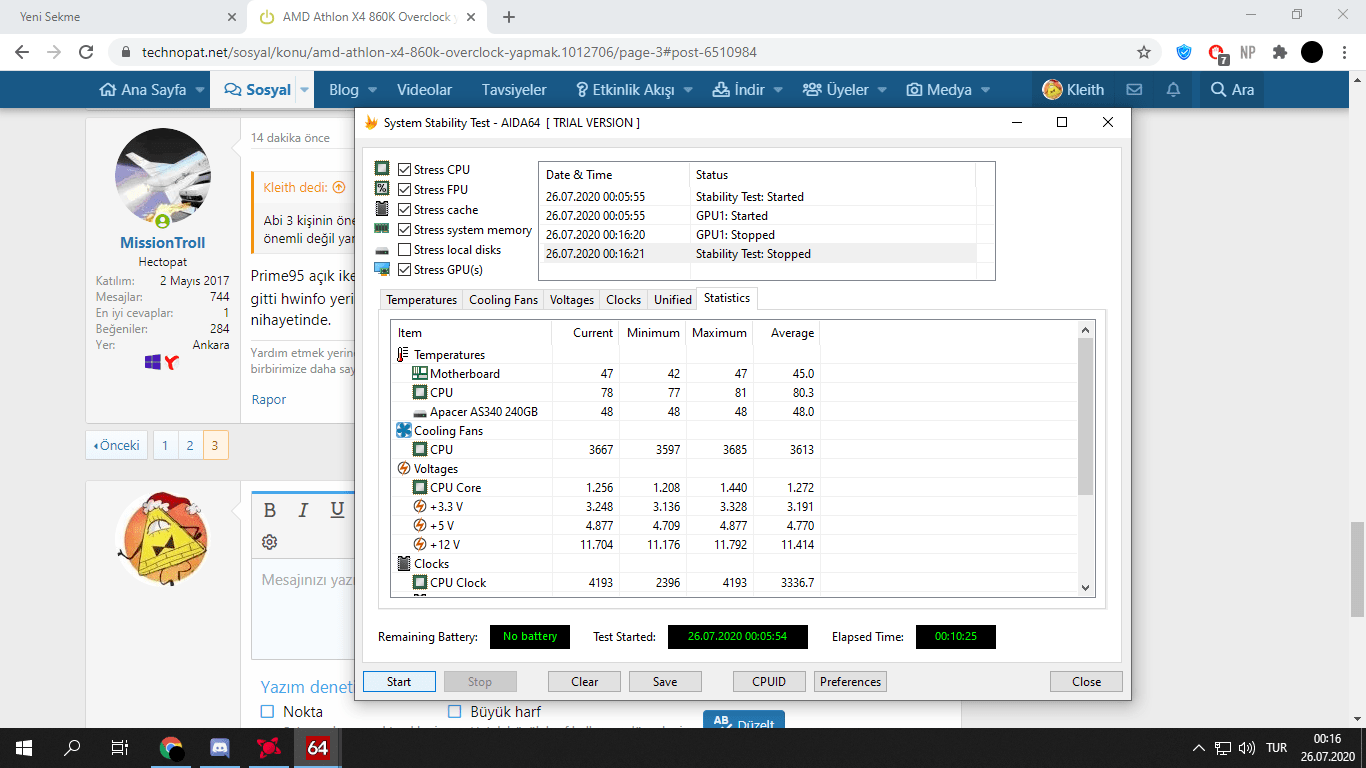Select the Unified tab
This screenshot has width=1366, height=768.
[x=673, y=300]
